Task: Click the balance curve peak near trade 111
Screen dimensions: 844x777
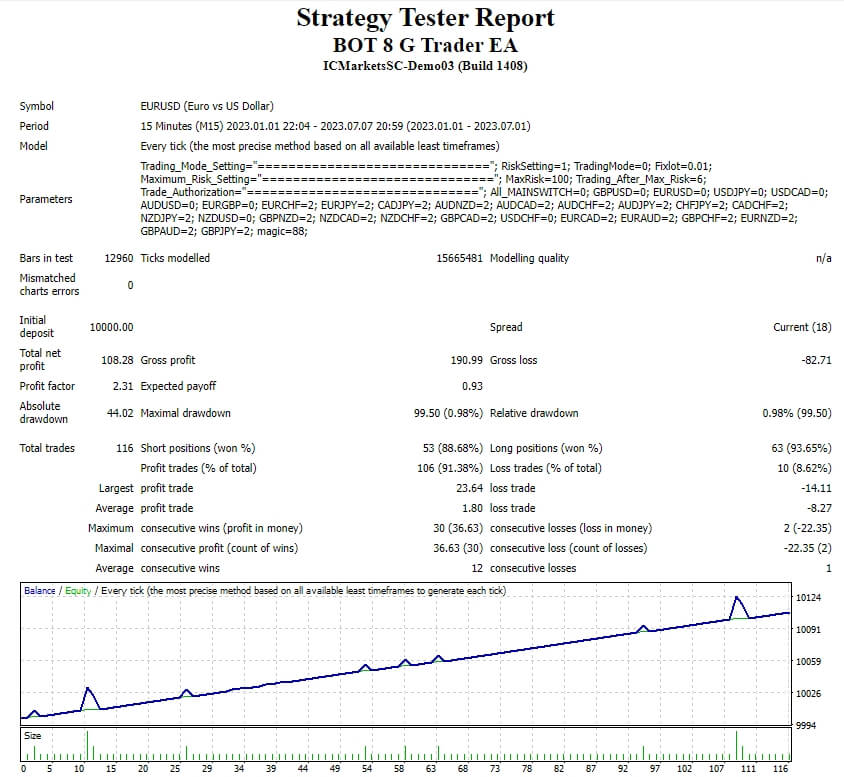Action: tap(737, 598)
